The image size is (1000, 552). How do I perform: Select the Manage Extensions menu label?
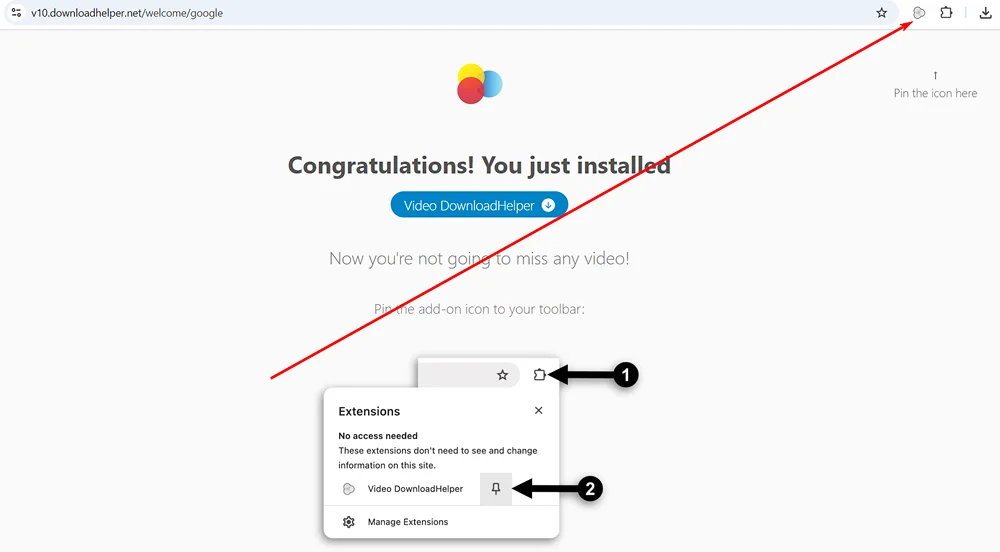pyautogui.click(x=408, y=522)
